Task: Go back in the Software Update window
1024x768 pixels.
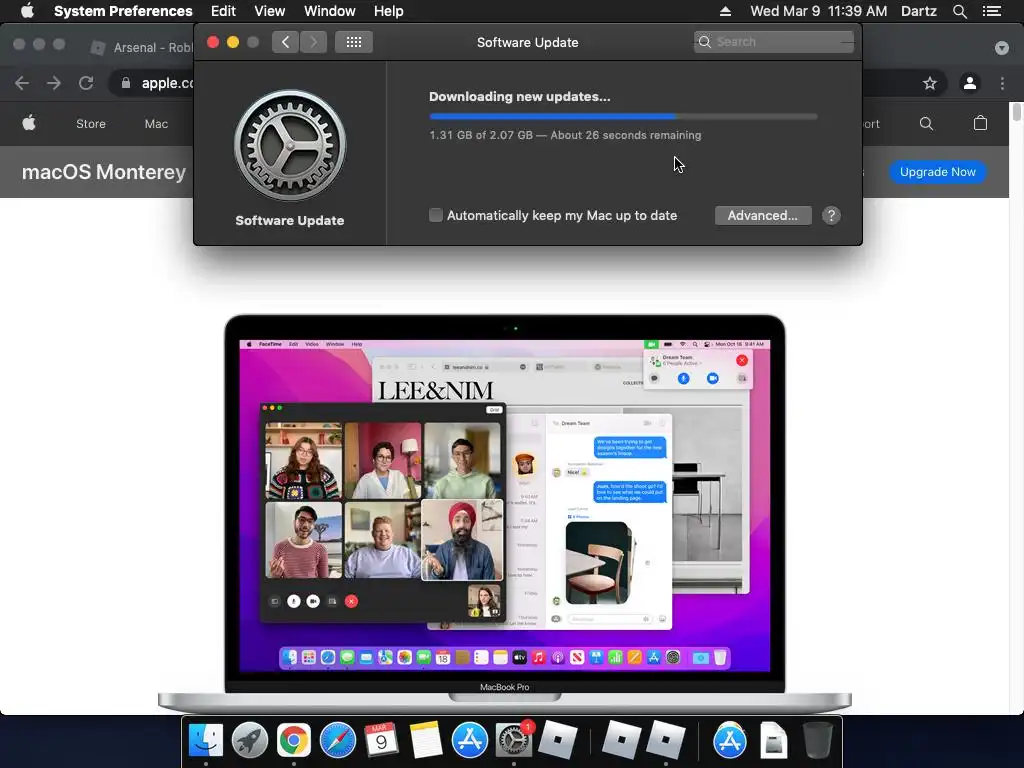Action: [285, 42]
